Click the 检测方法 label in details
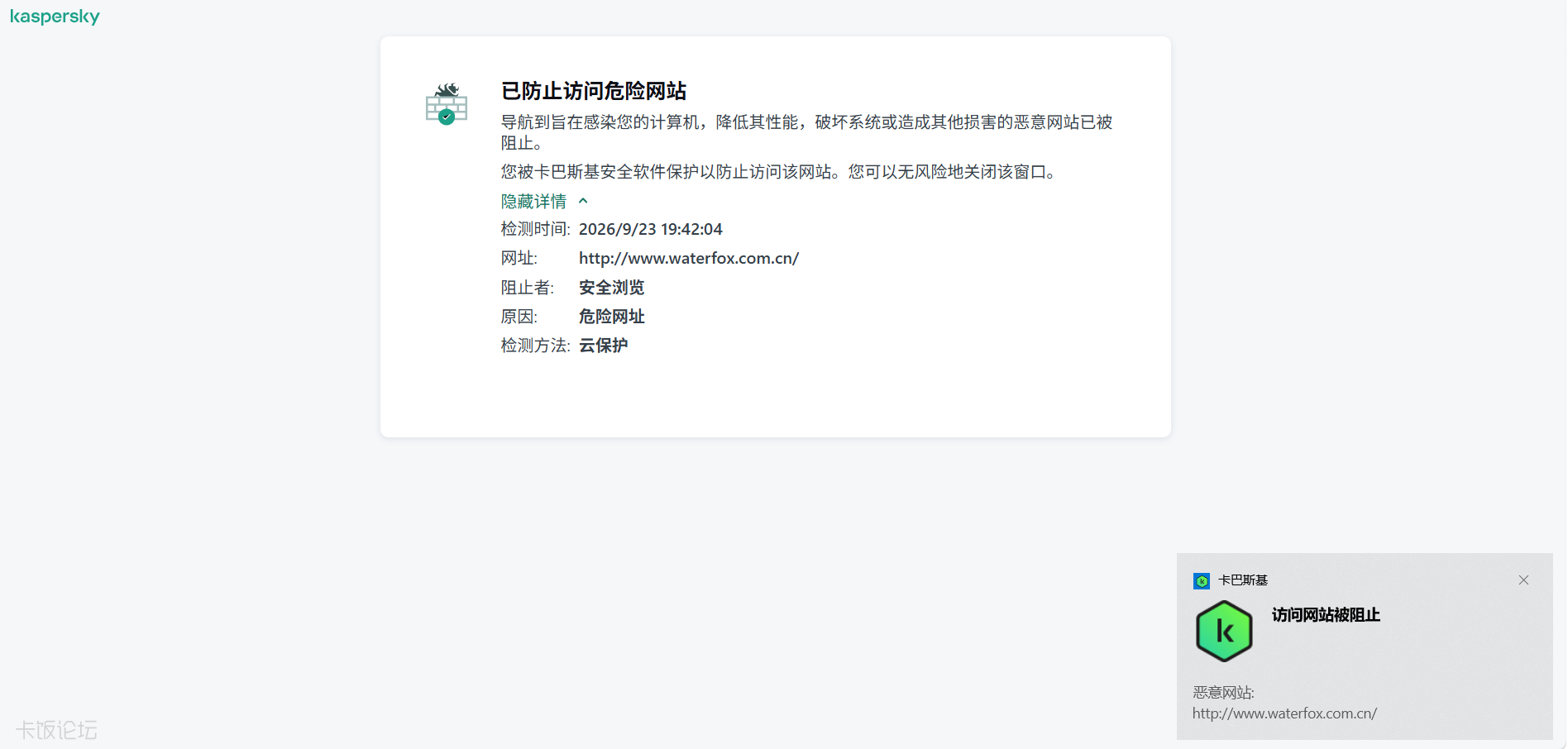Screen dimensions: 1568x749 click(536, 345)
